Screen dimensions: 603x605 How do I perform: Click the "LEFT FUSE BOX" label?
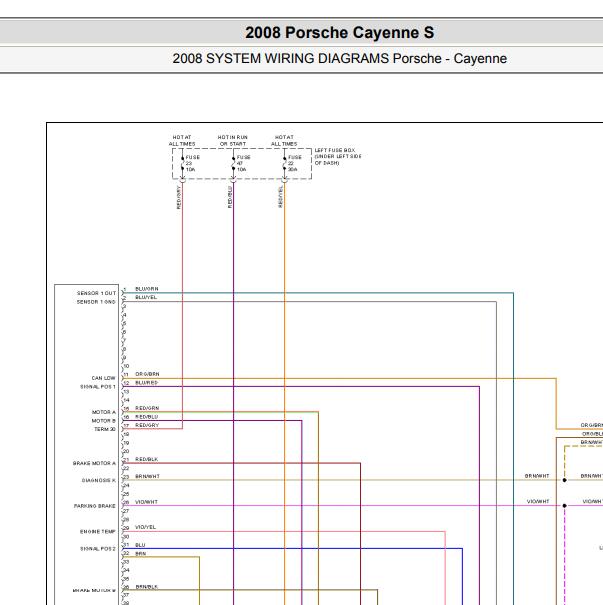[x=335, y=150]
